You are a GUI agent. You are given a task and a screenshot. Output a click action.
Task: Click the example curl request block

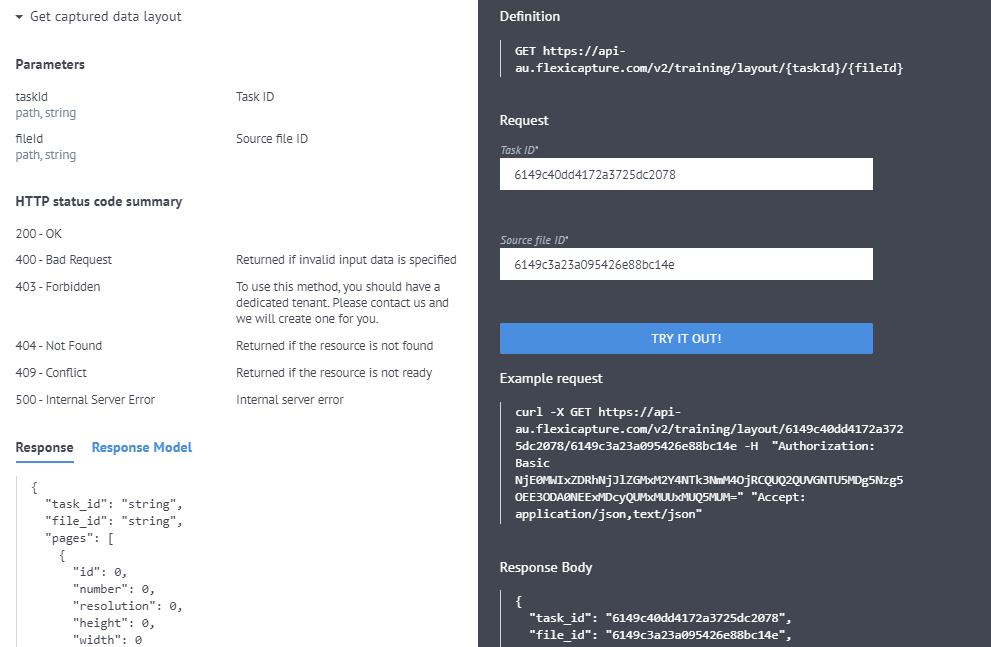click(708, 463)
